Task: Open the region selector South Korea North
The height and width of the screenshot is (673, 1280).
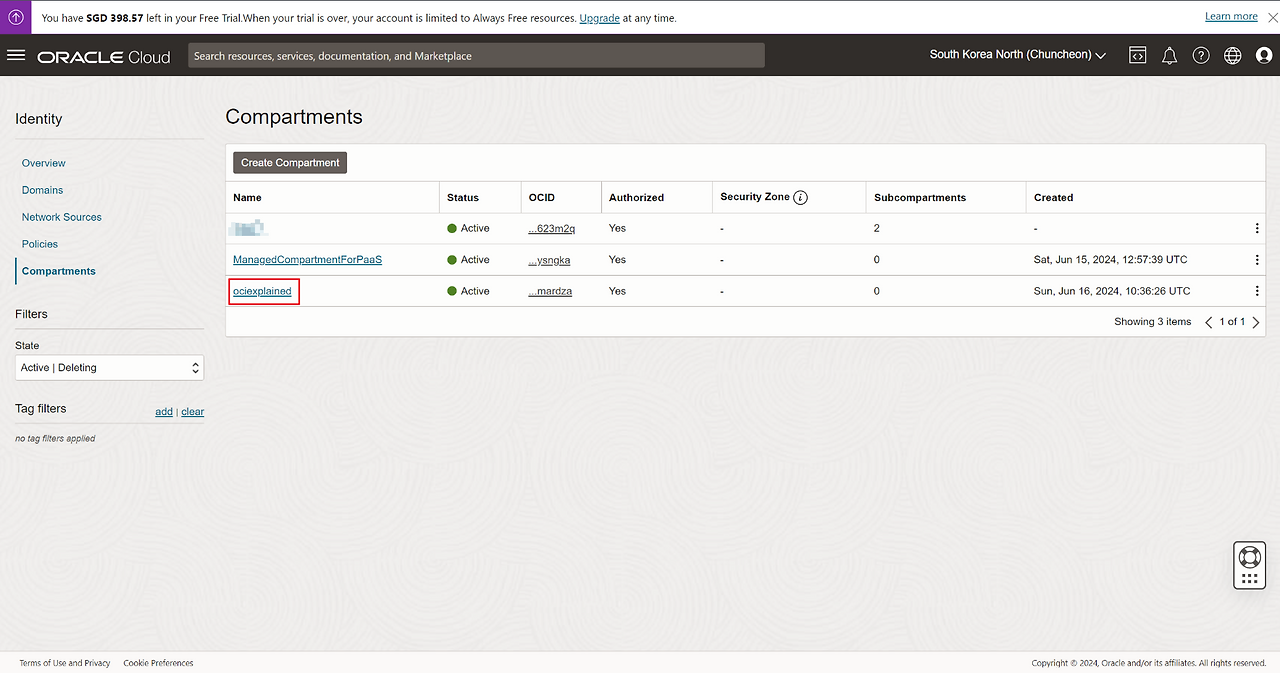Action: click(1017, 55)
